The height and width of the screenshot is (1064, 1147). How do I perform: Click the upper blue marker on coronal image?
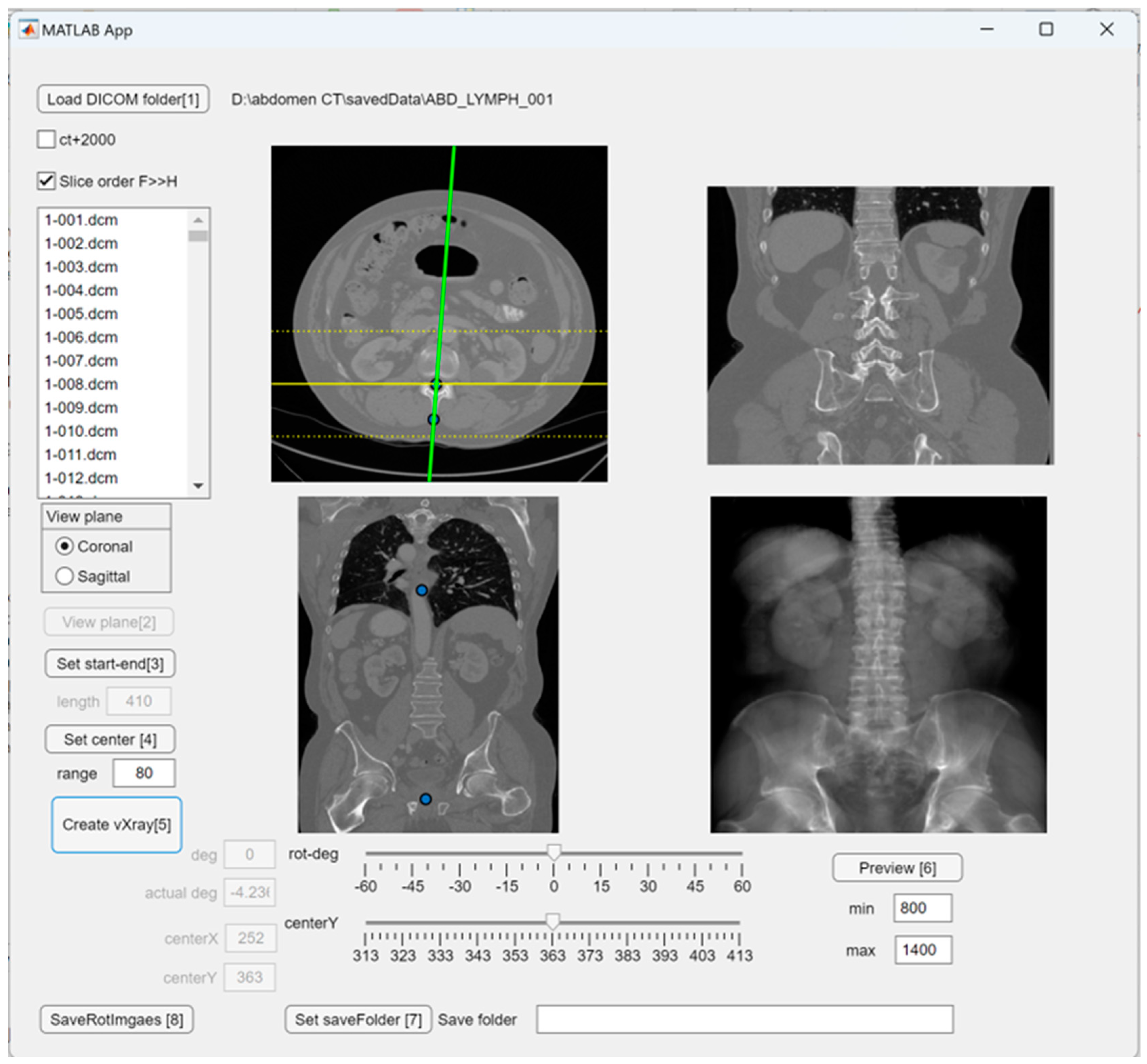(422, 590)
